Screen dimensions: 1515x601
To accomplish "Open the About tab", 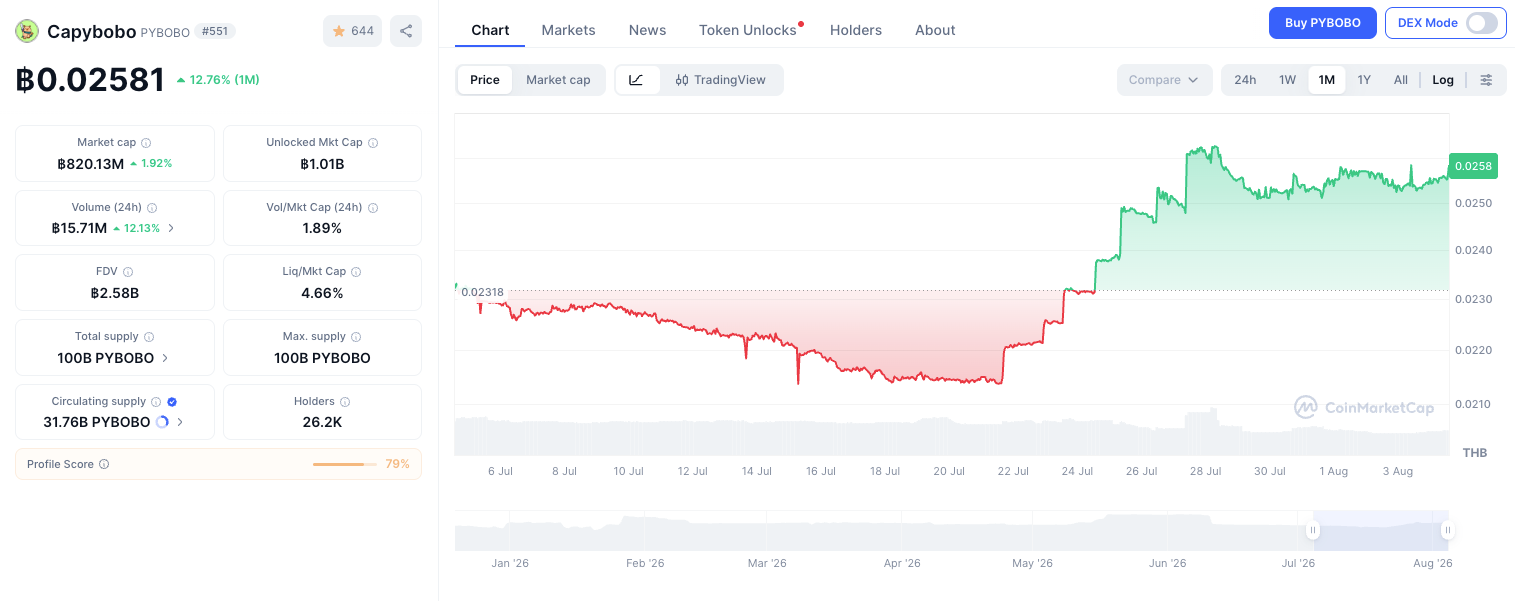I will point(935,30).
